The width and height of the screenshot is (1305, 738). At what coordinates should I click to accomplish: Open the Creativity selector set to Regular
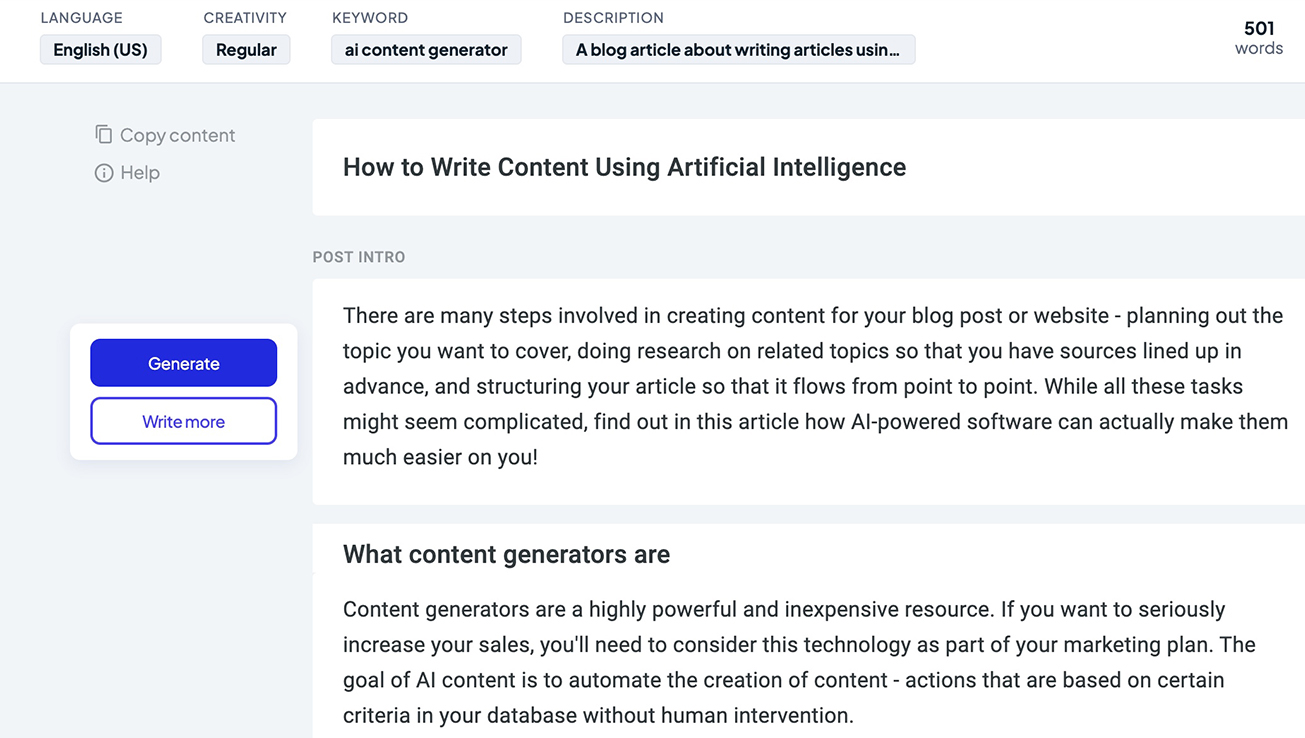click(246, 49)
